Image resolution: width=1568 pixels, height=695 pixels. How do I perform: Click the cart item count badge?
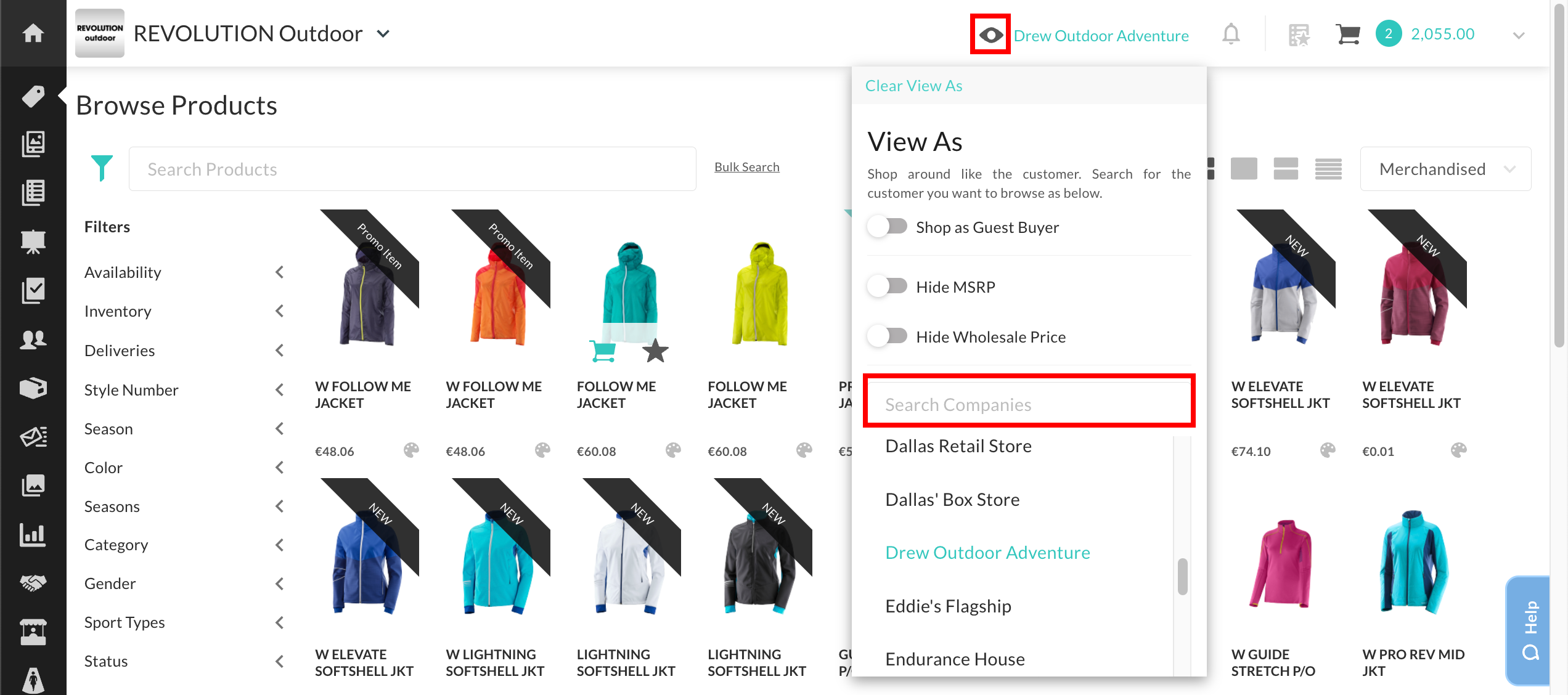pos(1389,34)
